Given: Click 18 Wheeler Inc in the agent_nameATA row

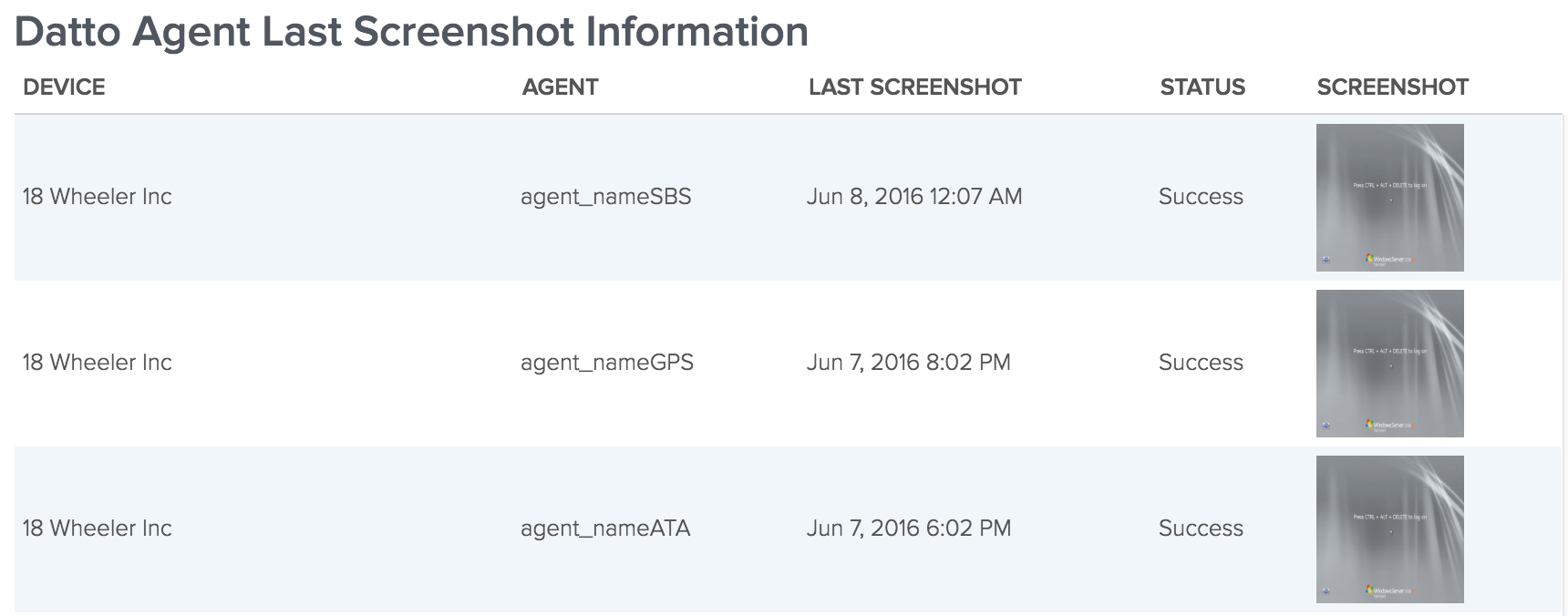Looking at the screenshot, I should coord(97,529).
